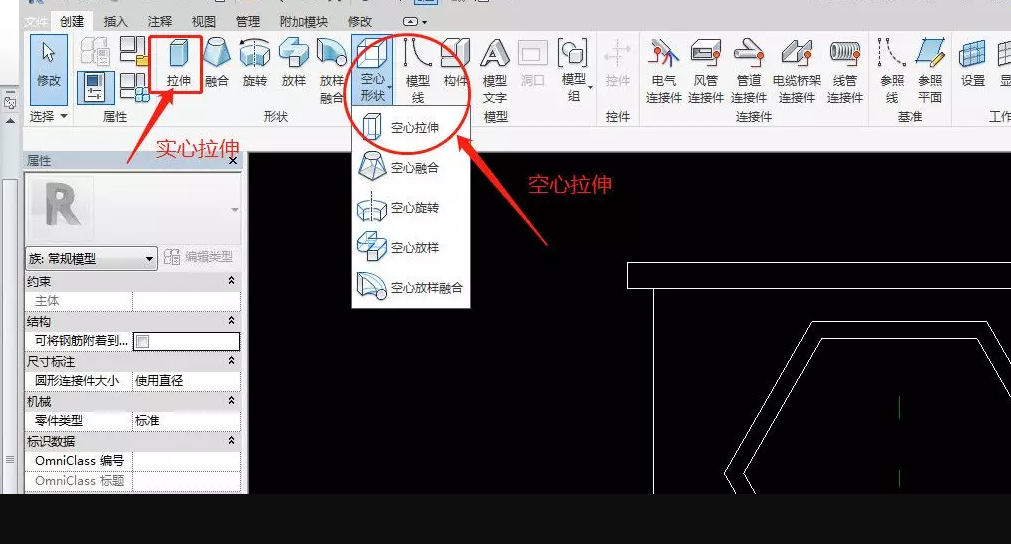Click the 构件 component tool
This screenshot has width=1011, height=544.
point(455,64)
